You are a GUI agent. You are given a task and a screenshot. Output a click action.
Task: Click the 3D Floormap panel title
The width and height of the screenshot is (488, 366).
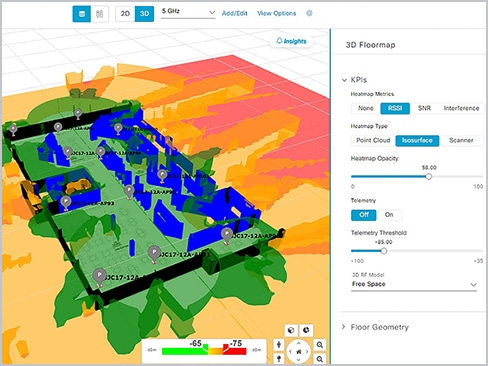370,45
